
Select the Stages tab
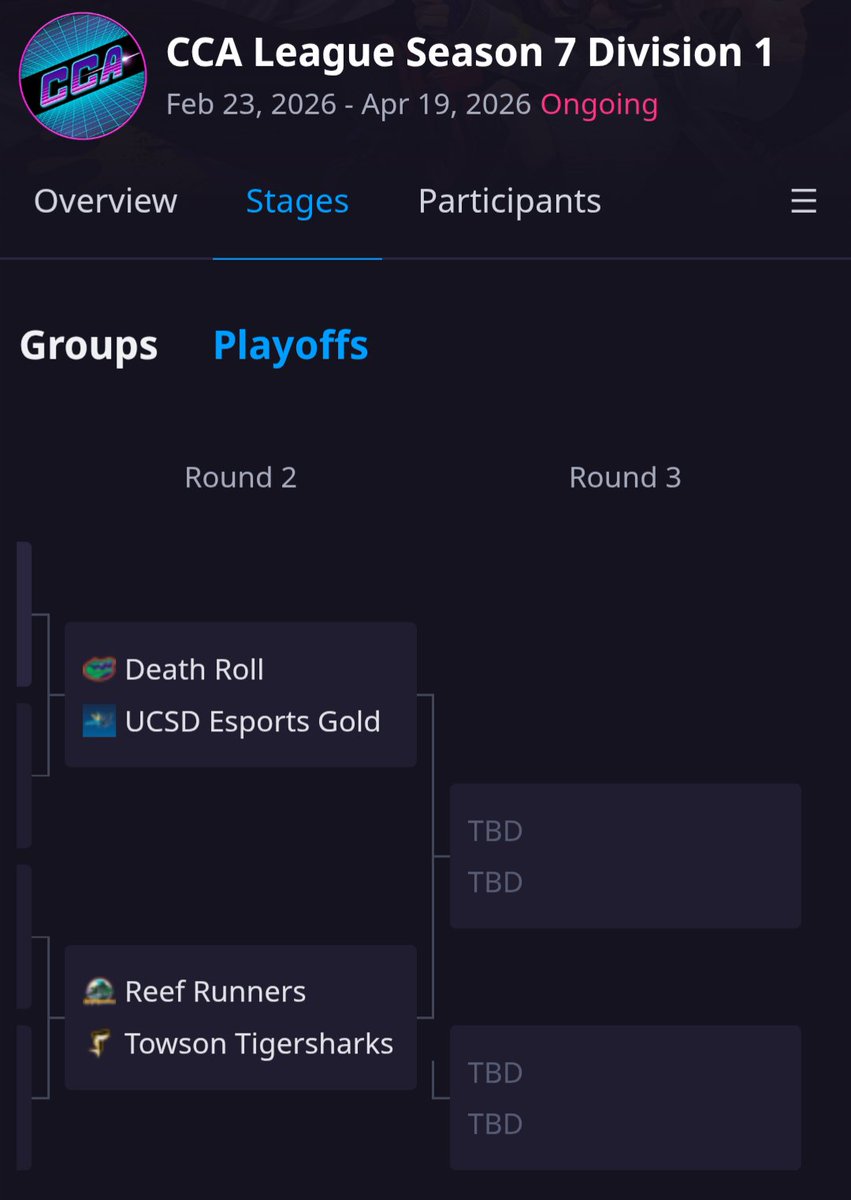tap(297, 201)
